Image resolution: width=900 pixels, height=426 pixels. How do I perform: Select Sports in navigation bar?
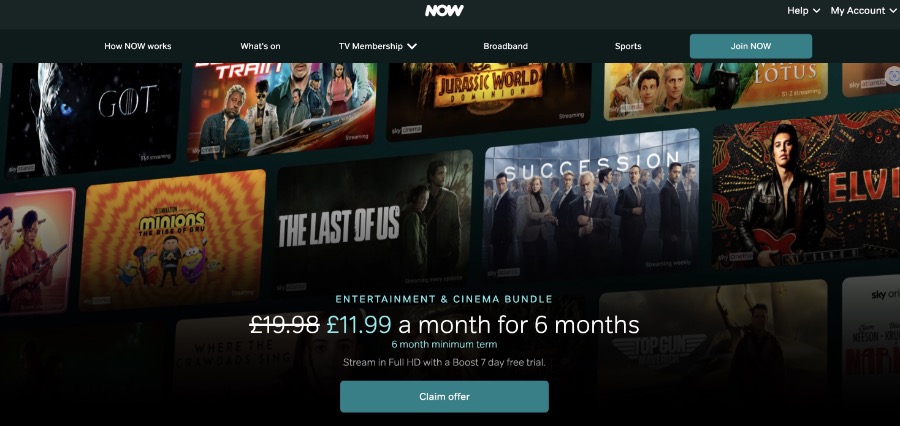tap(628, 47)
